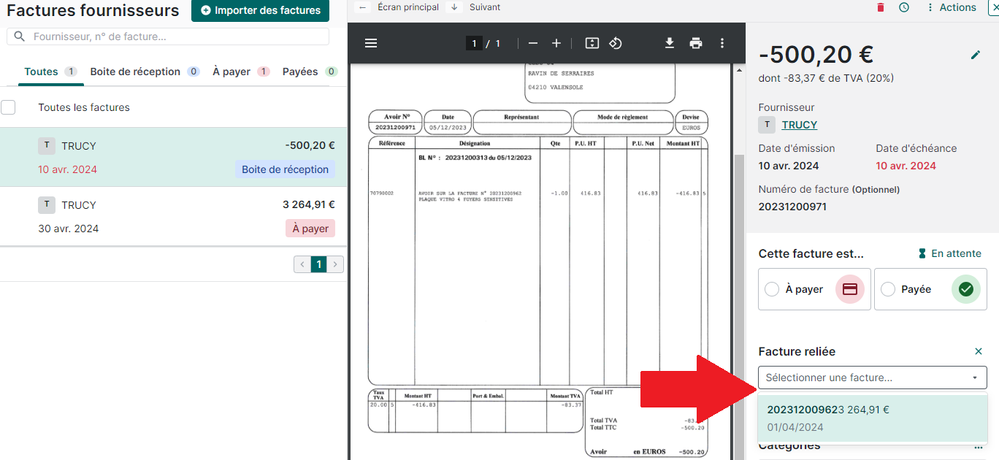Zoom in the PDF with plus icon
This screenshot has height=460, width=999.
click(x=557, y=43)
